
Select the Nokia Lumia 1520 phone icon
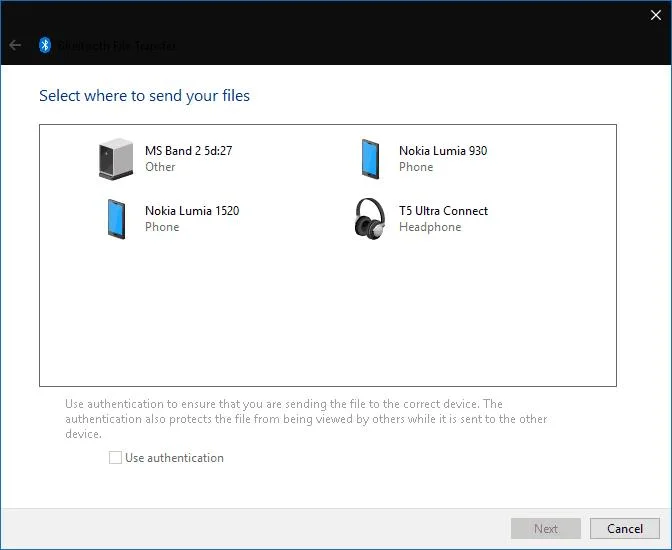pos(116,219)
